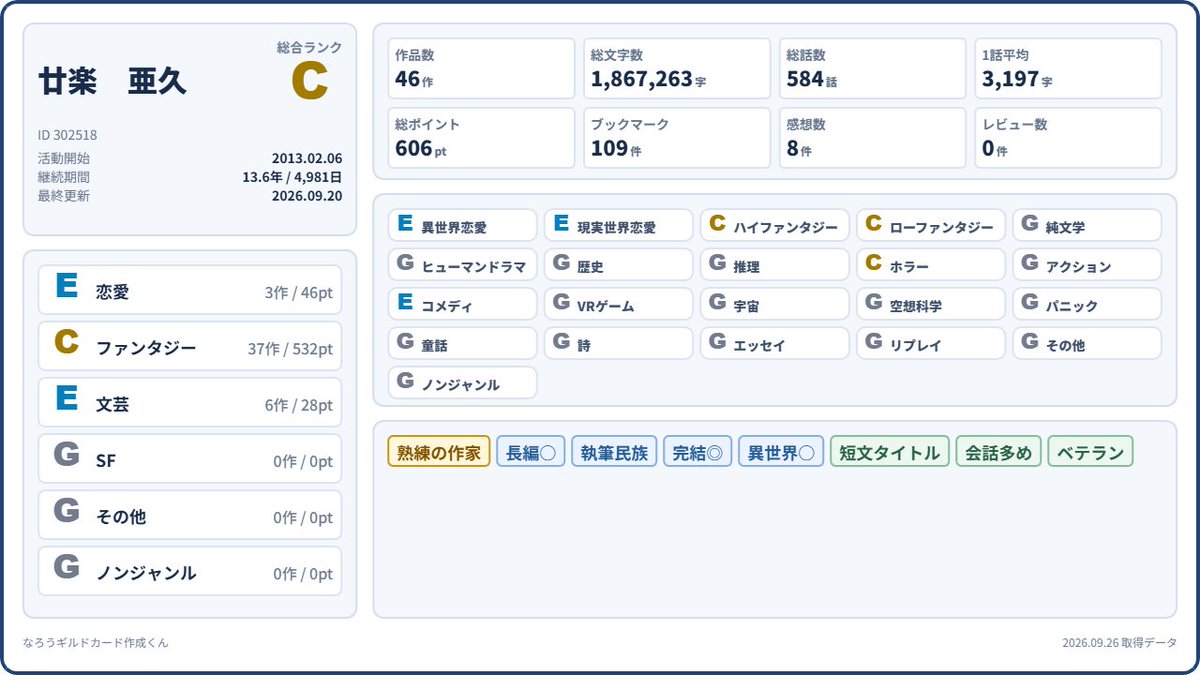Image resolution: width=1200 pixels, height=675 pixels.
Task: Click the 短文タイトル badge
Action: click(890, 452)
